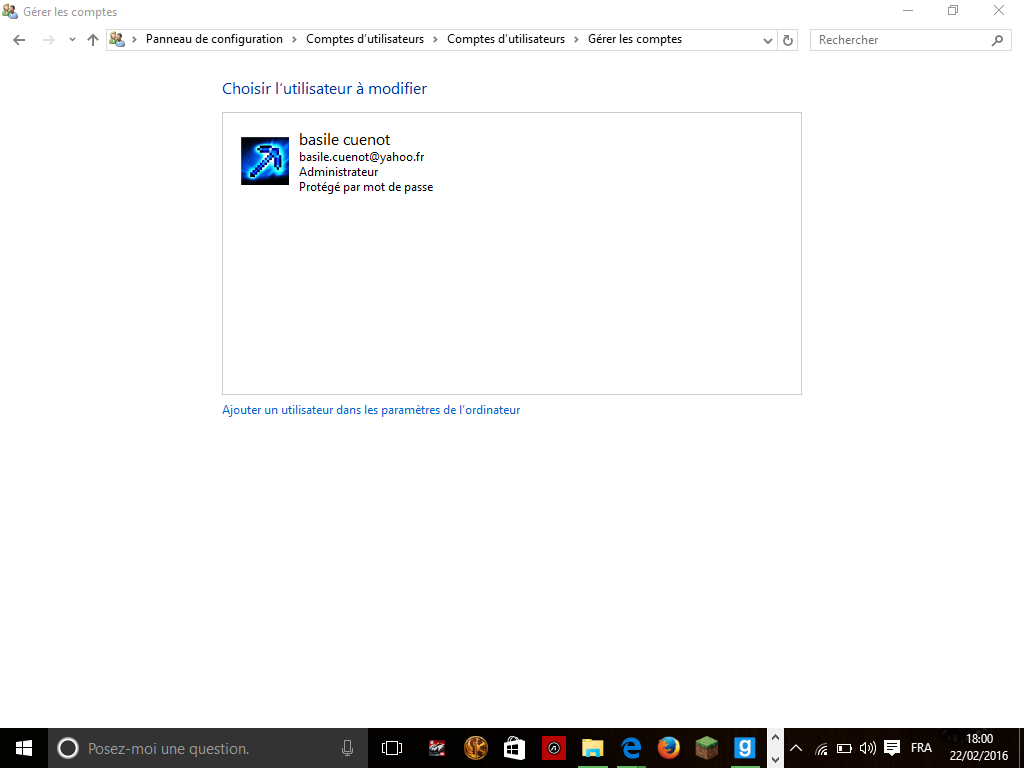Viewport: 1024px width, 768px height.
Task: Click basile.cuenot@yahoo.fr email text
Action: tap(362, 157)
